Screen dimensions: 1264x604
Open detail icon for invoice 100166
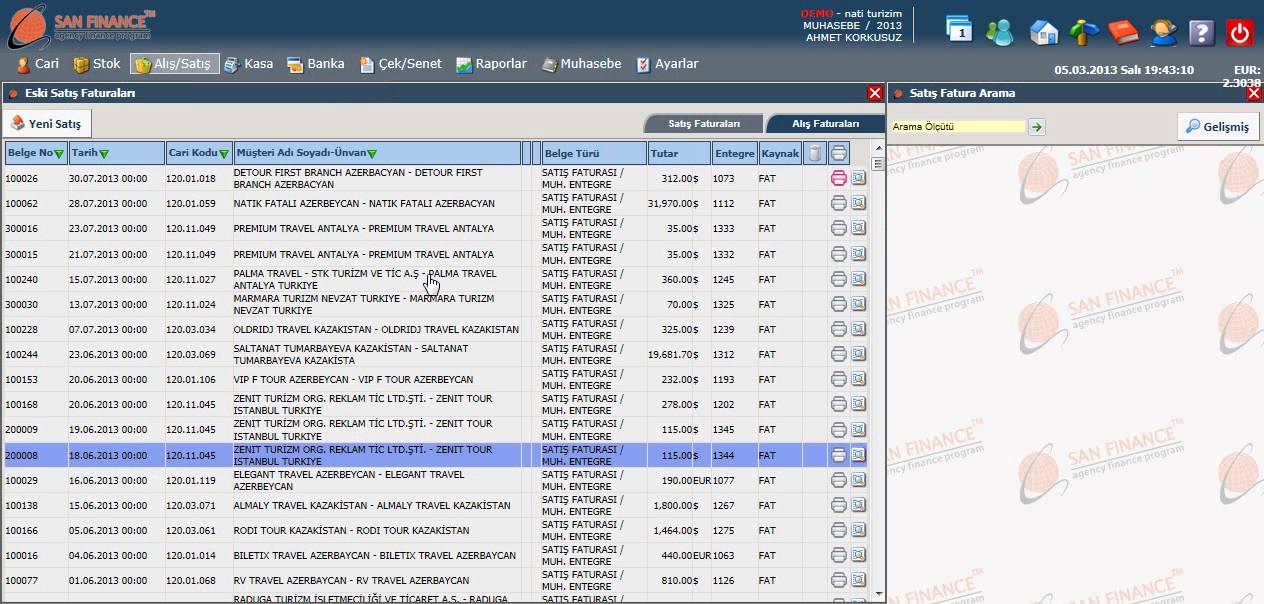(859, 530)
